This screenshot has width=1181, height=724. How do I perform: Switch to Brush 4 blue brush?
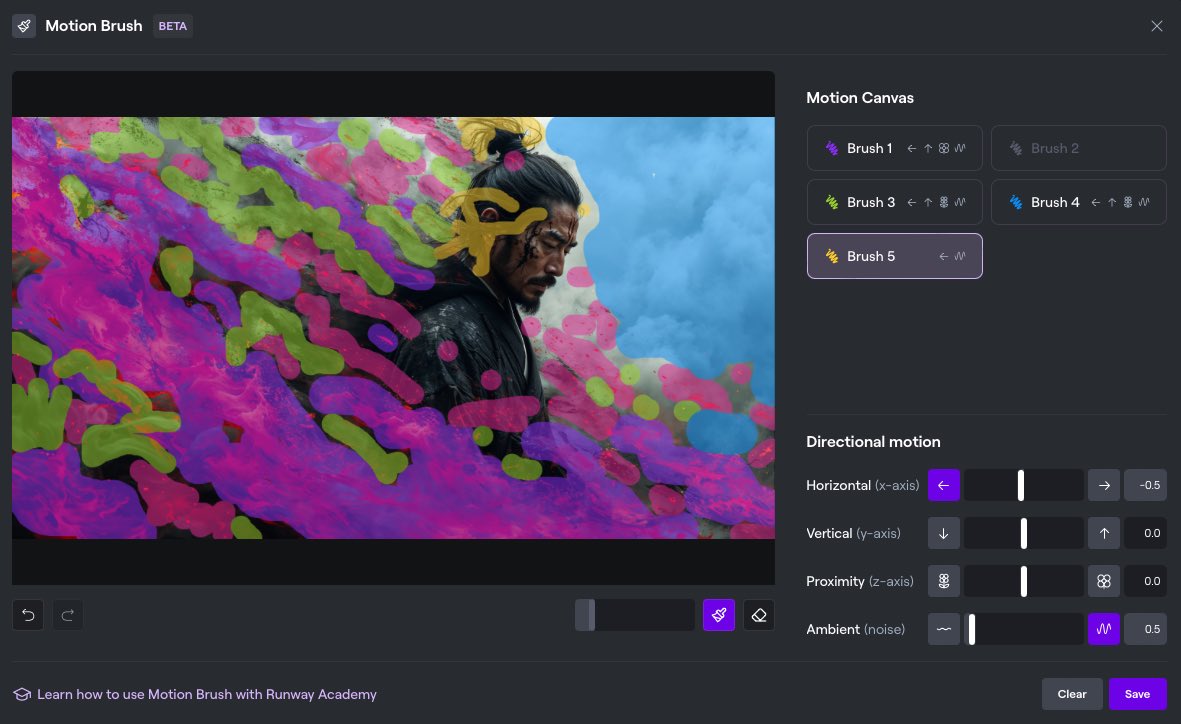point(1079,202)
